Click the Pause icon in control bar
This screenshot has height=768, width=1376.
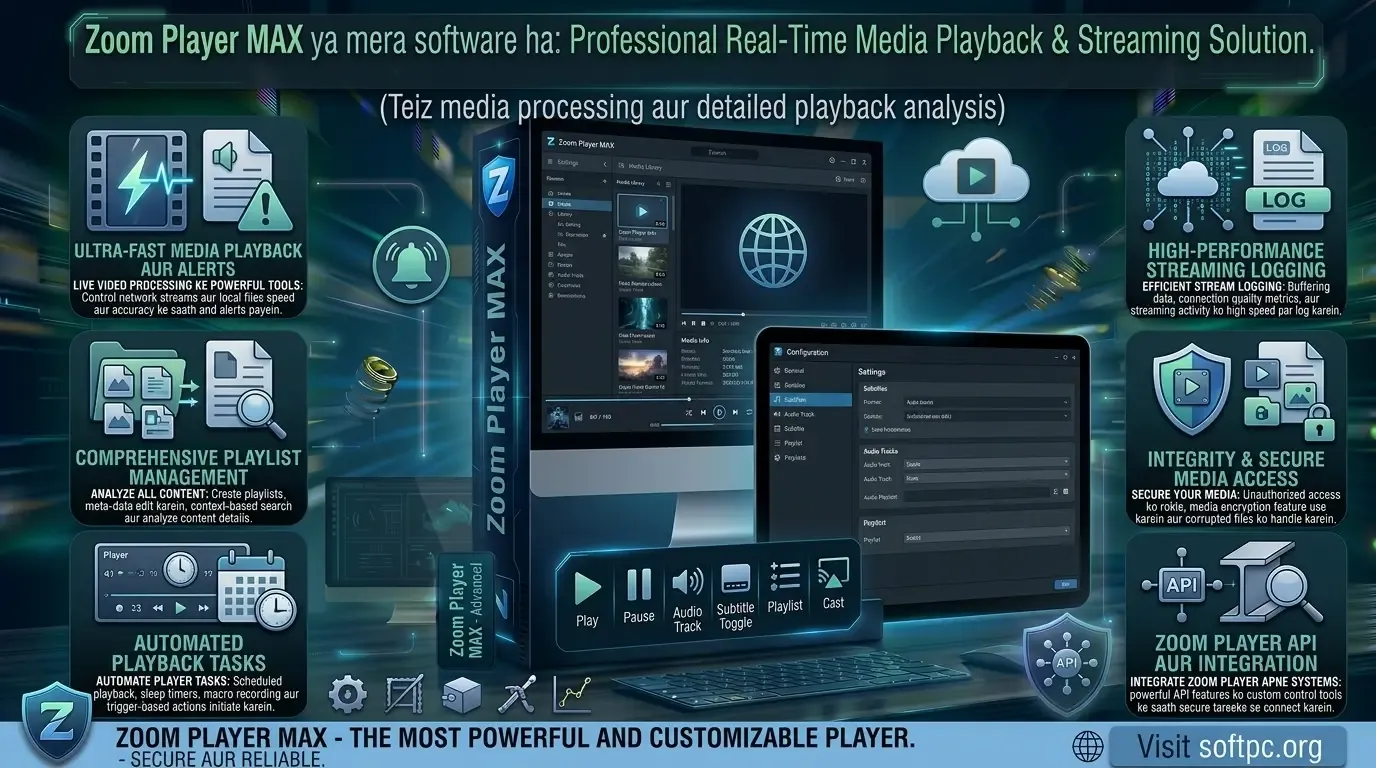(x=639, y=584)
